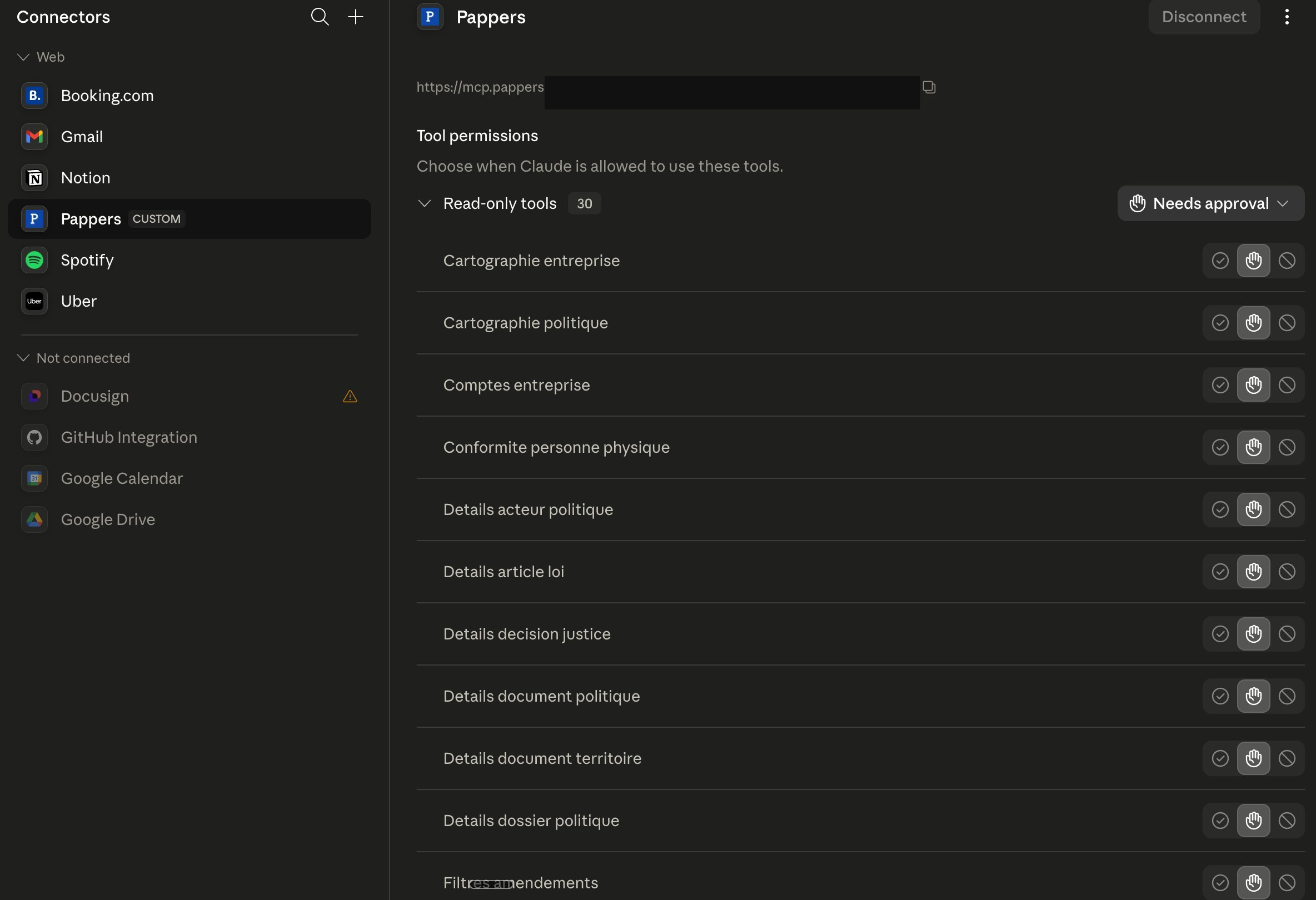Select Booking.com connector
This screenshot has width=1316, height=900.
pyautogui.click(x=189, y=96)
